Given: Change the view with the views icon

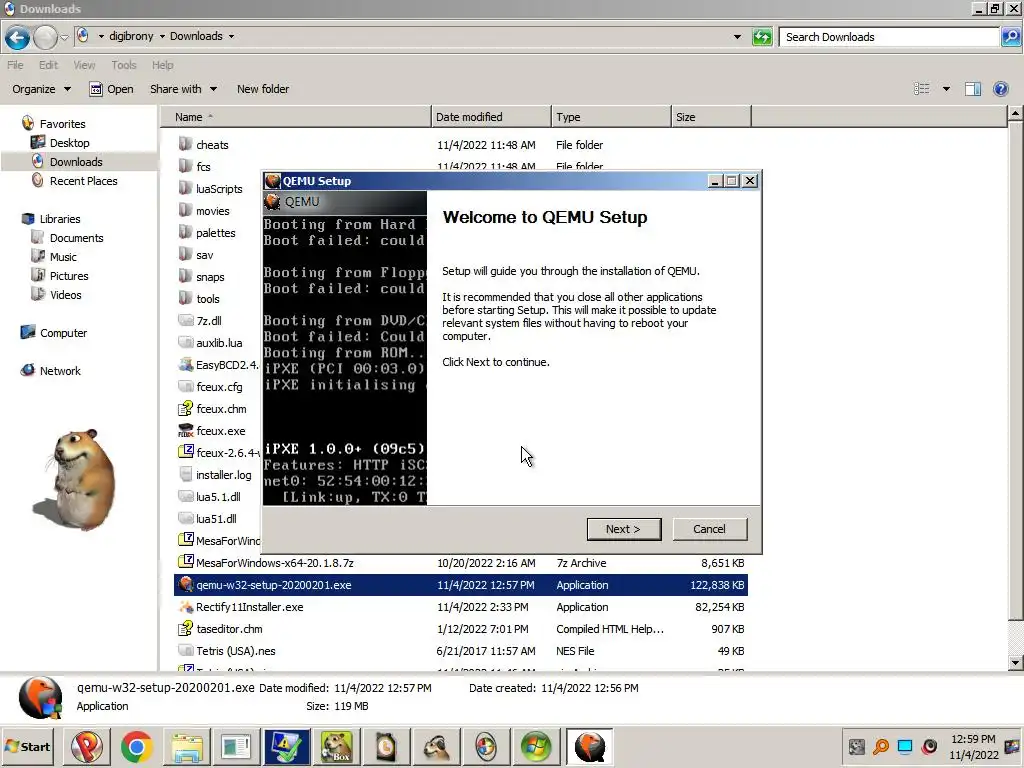Looking at the screenshot, I should tap(921, 89).
